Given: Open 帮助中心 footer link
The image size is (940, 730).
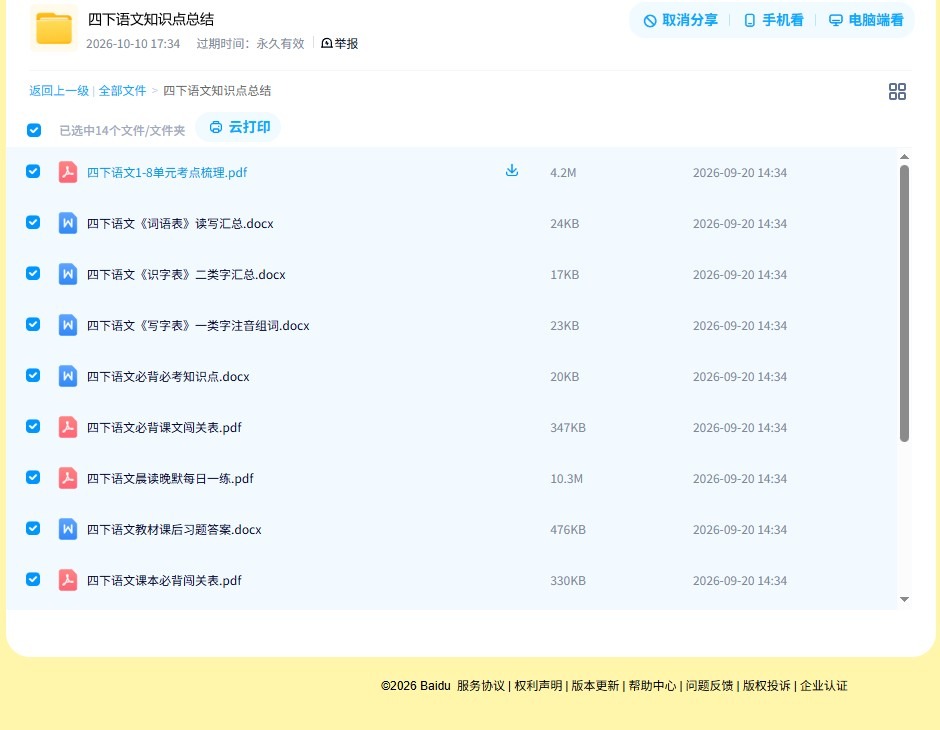Looking at the screenshot, I should coord(652,686).
